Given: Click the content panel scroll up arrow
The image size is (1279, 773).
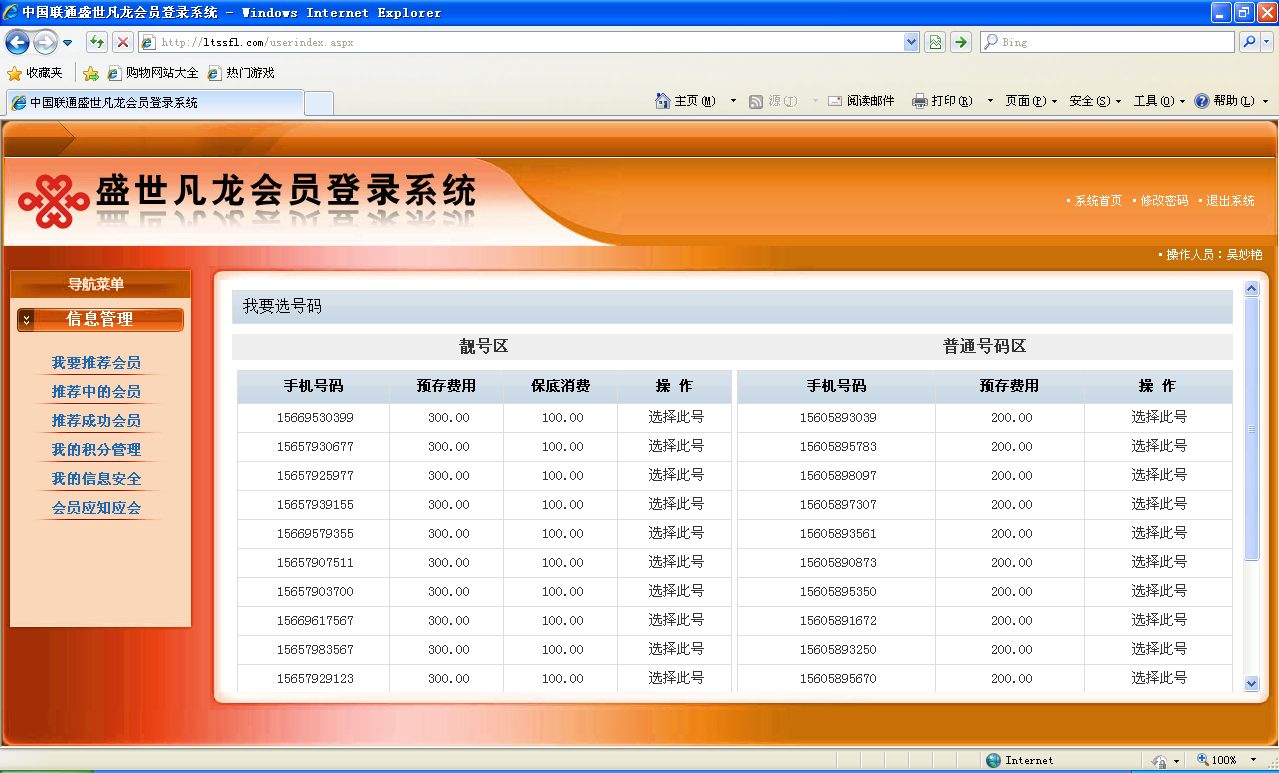Looking at the screenshot, I should pos(1251,288).
